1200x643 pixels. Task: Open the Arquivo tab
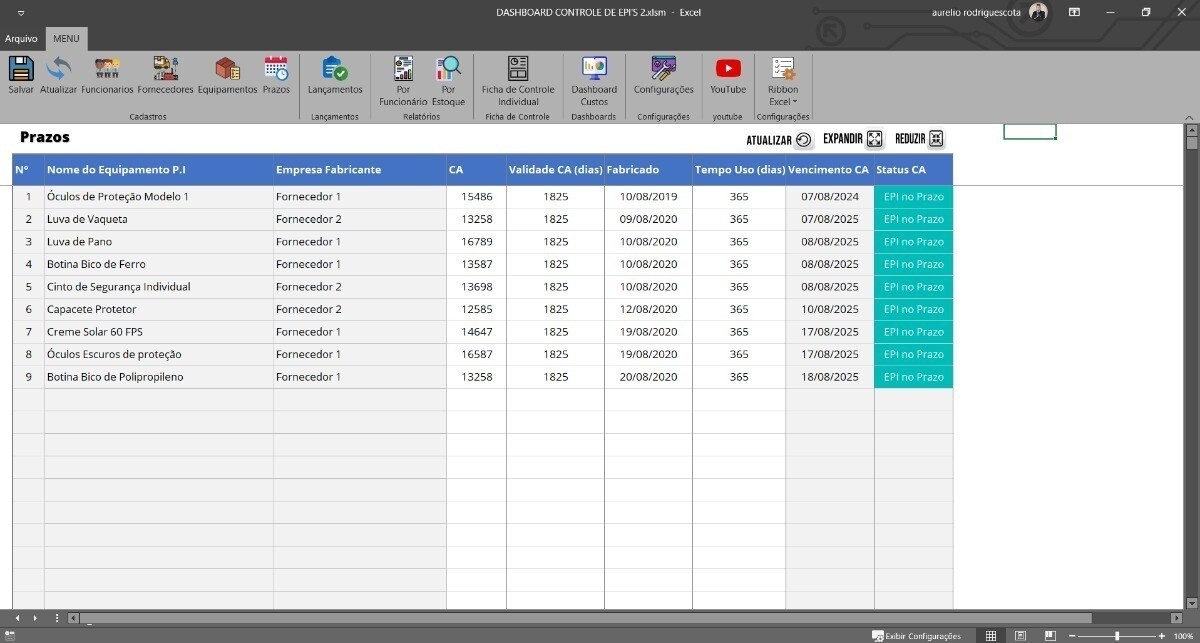21,39
